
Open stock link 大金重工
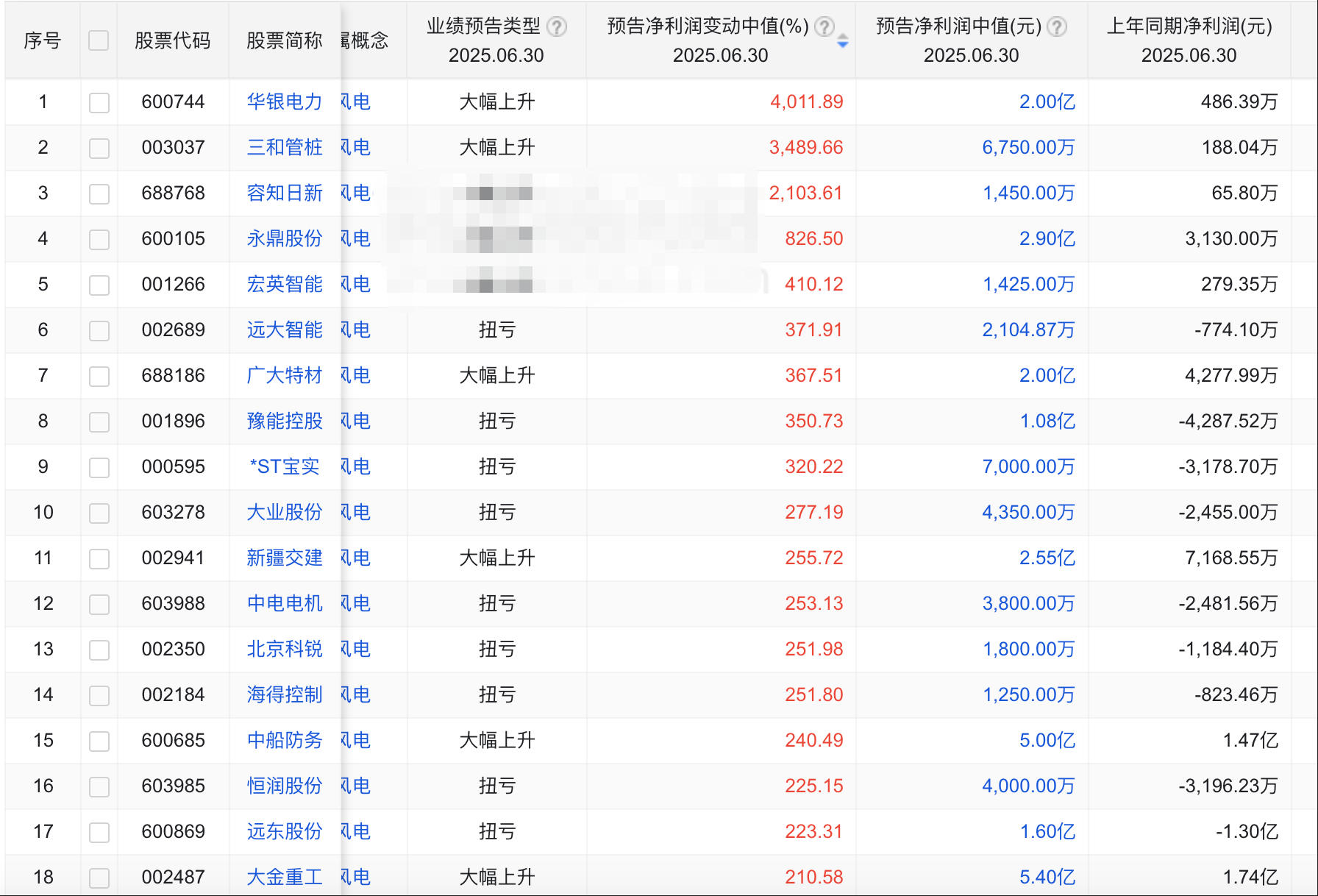coord(285,877)
